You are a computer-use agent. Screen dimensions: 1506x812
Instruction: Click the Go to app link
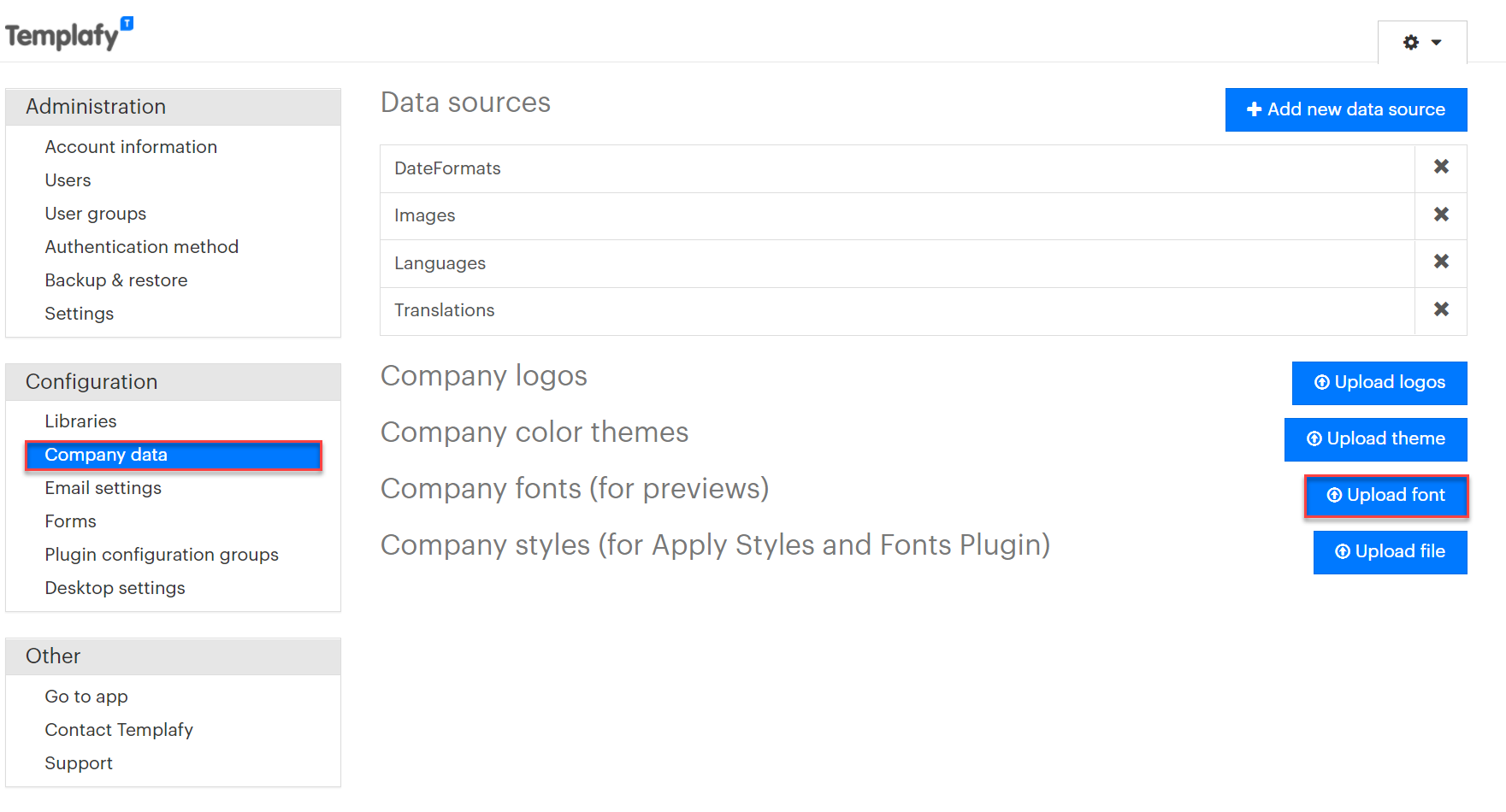(86, 697)
